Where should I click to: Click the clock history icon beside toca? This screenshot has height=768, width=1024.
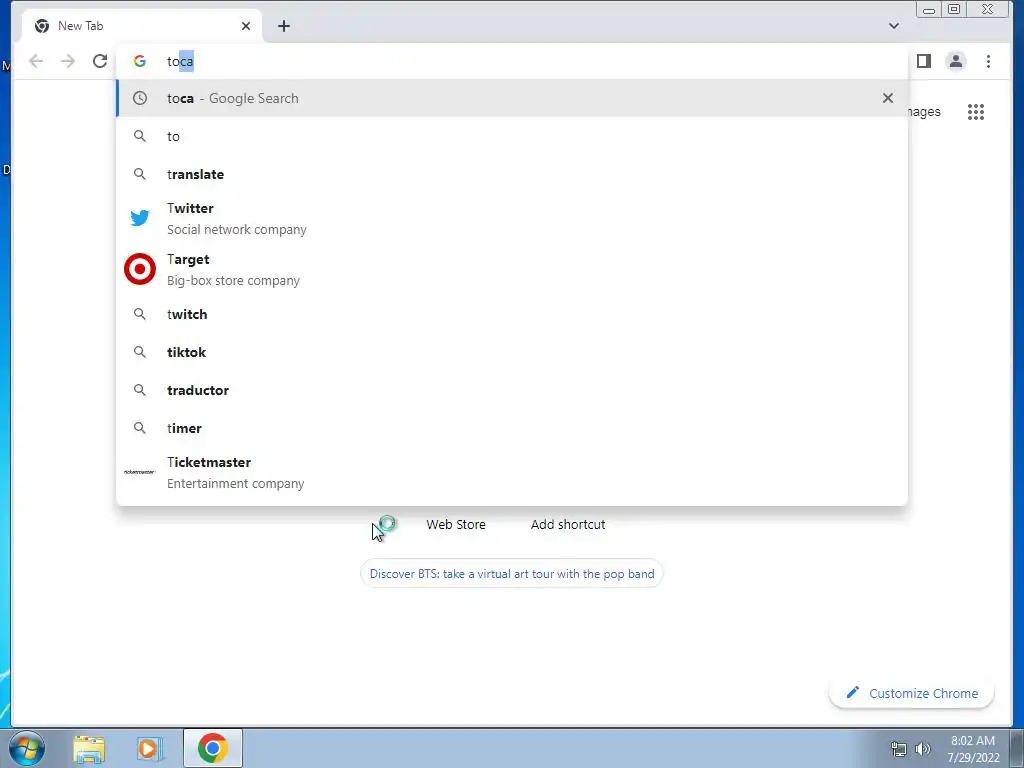(x=140, y=98)
